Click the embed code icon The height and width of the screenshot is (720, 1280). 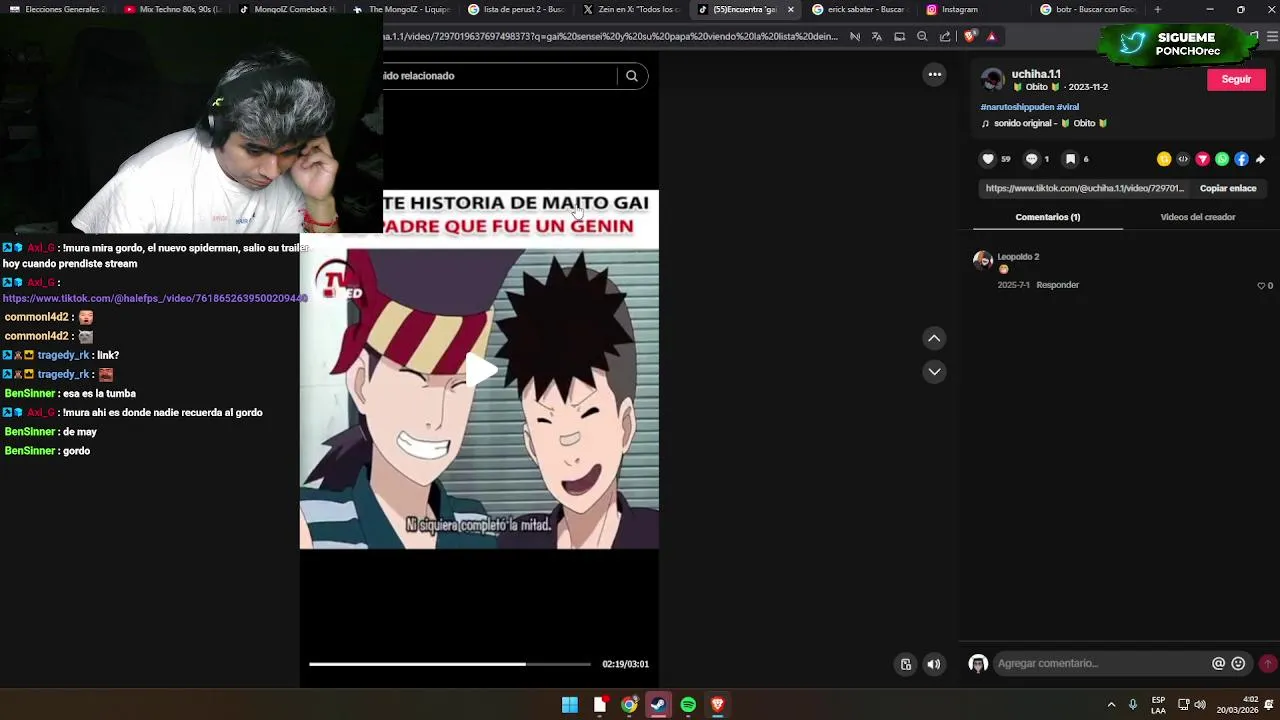[x=1183, y=159]
